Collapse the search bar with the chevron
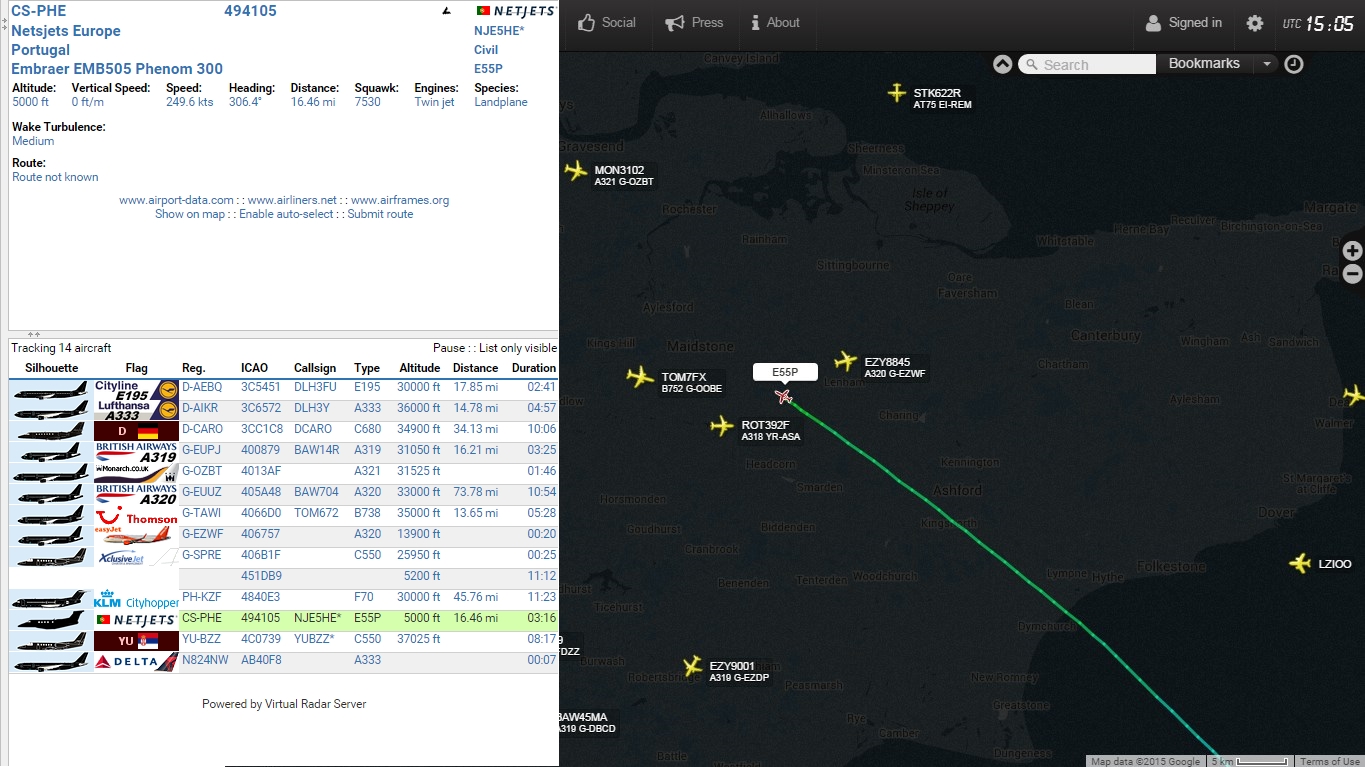Image resolution: width=1365 pixels, height=767 pixels. (x=1002, y=63)
